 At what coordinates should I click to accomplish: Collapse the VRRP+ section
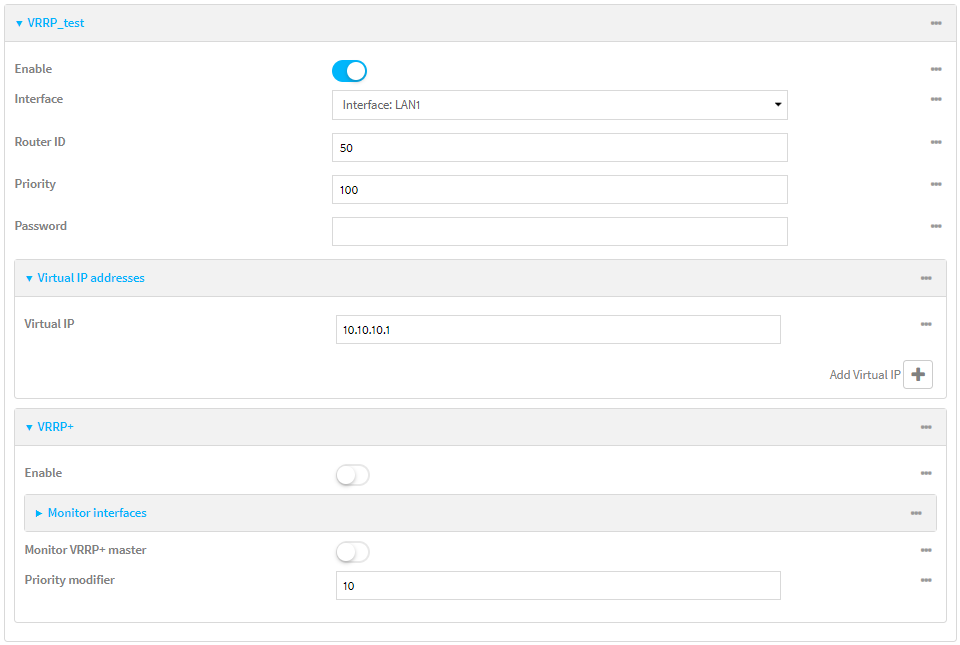click(29, 426)
